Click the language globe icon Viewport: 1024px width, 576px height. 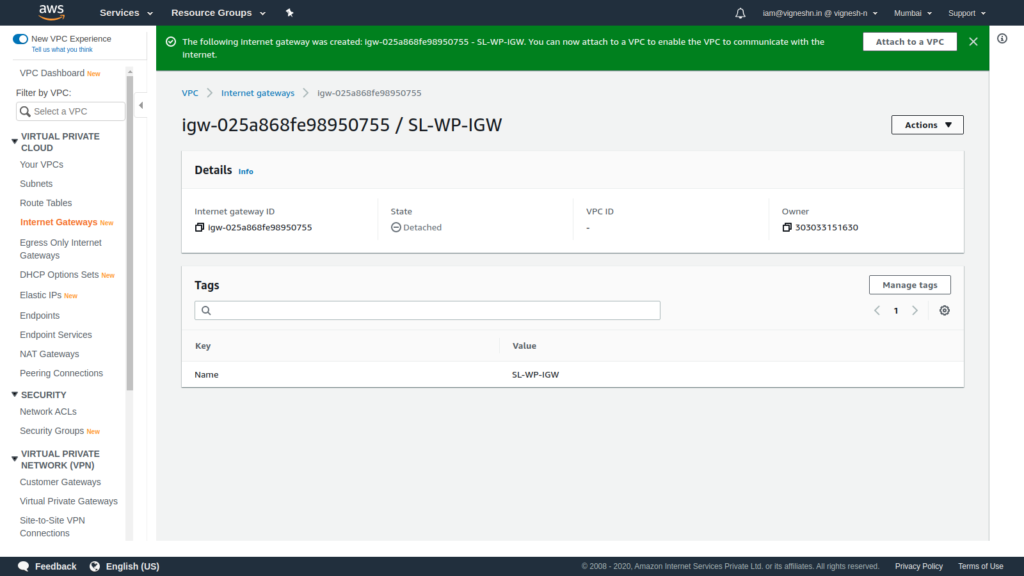[95, 566]
